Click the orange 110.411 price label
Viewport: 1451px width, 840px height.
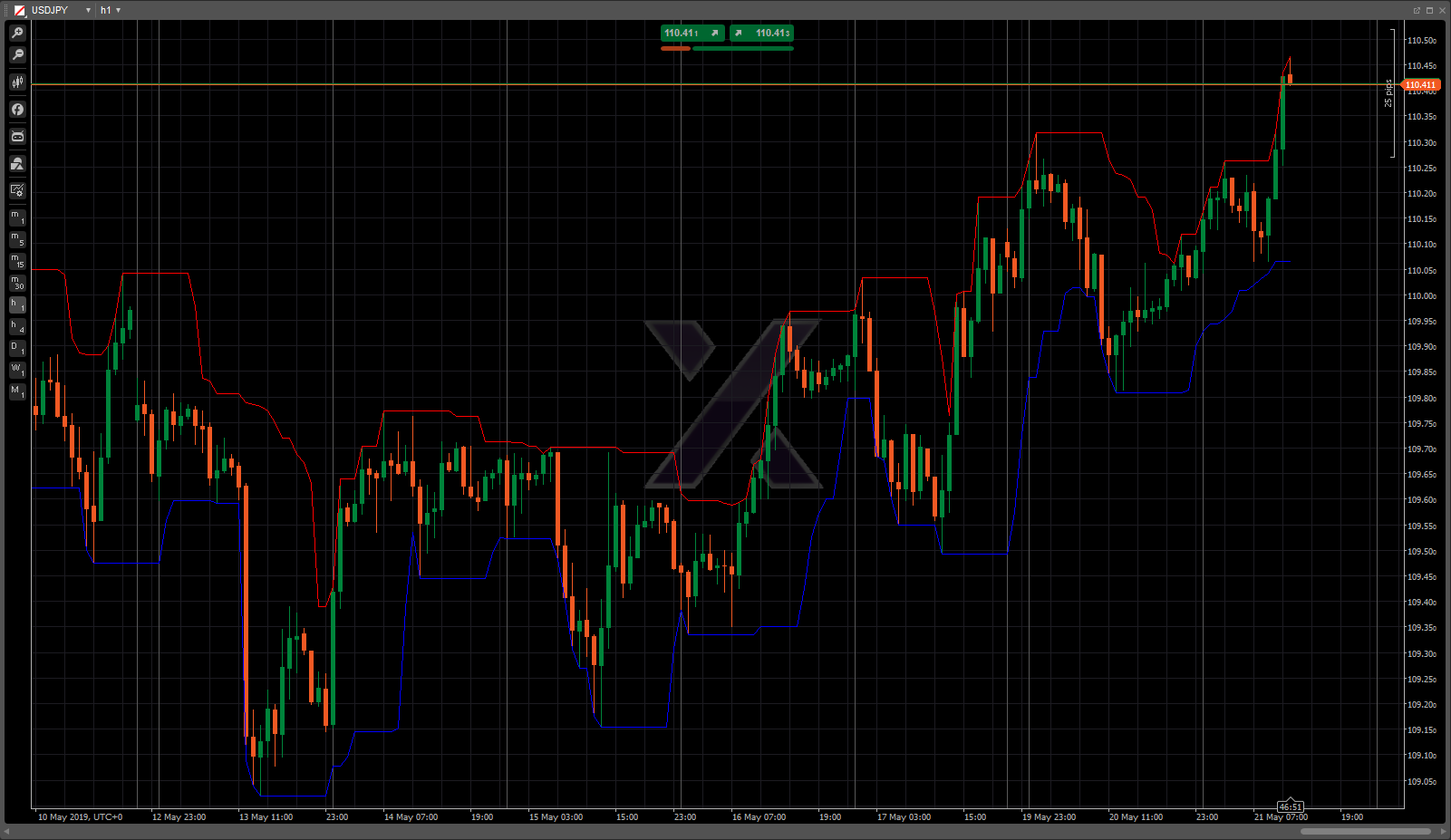(1420, 85)
